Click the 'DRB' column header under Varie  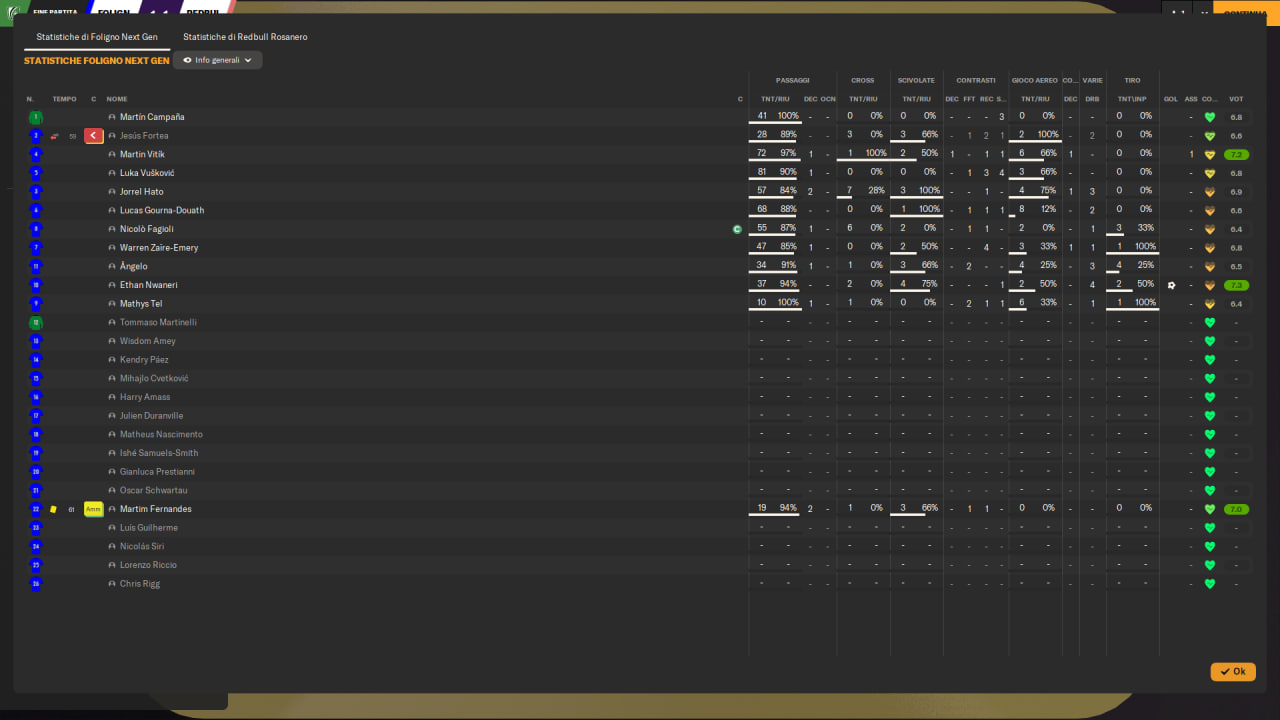(x=1092, y=99)
